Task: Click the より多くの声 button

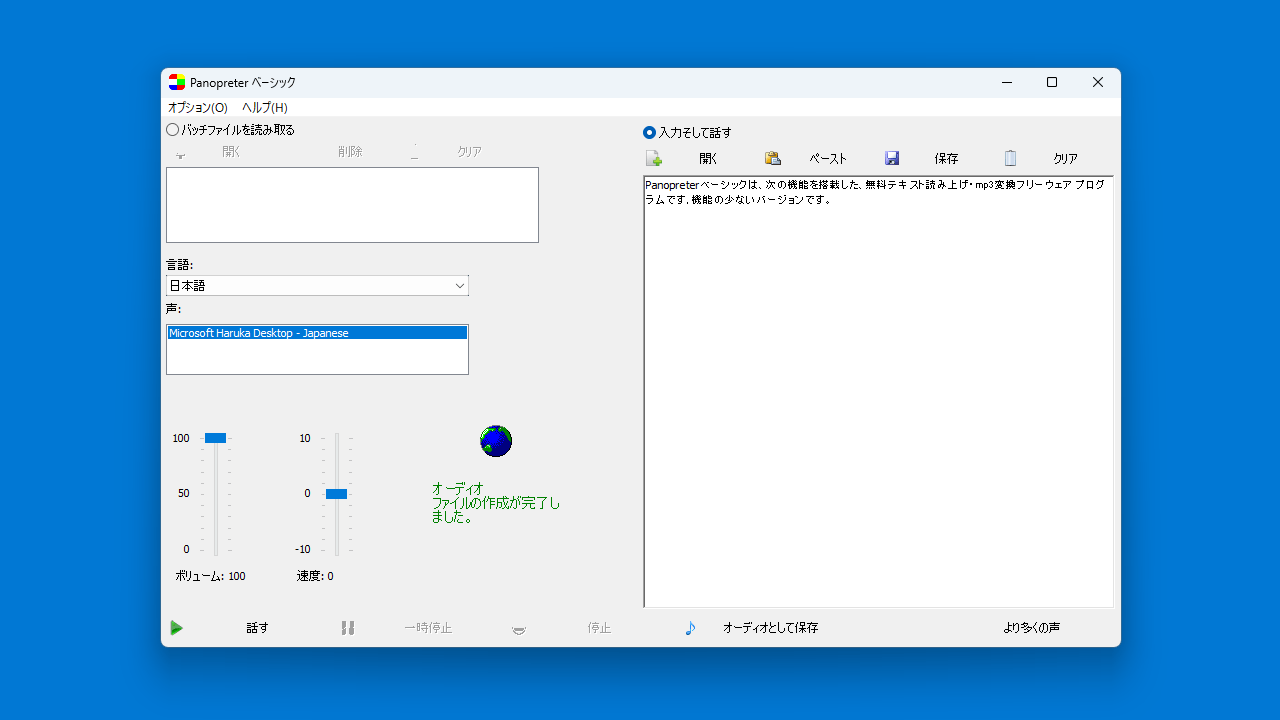Action: (1032, 628)
